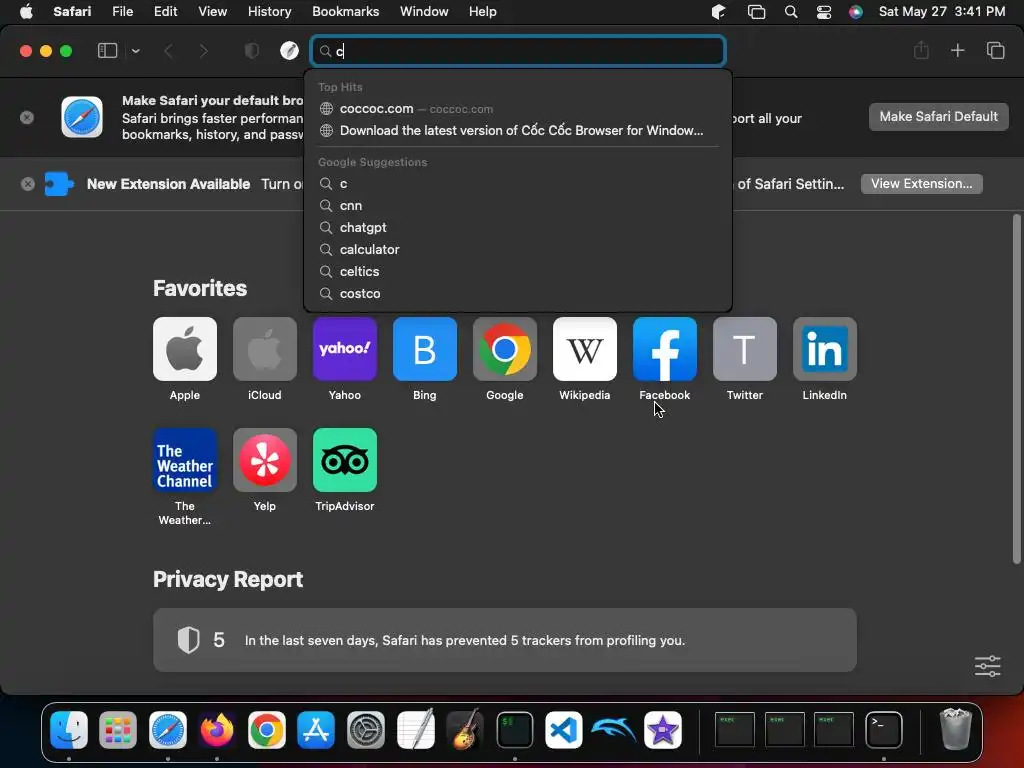This screenshot has width=1024, height=768.
Task: Toggle the Safari sidebar button
Action: (107, 51)
